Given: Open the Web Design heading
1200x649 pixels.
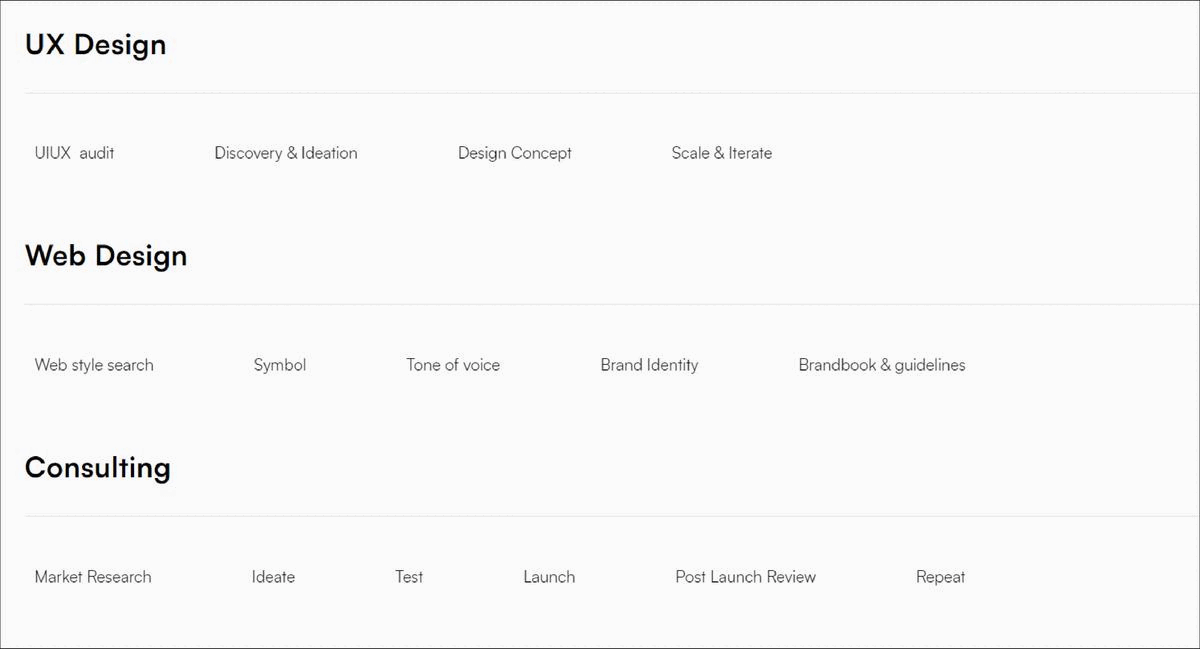Looking at the screenshot, I should (106, 256).
